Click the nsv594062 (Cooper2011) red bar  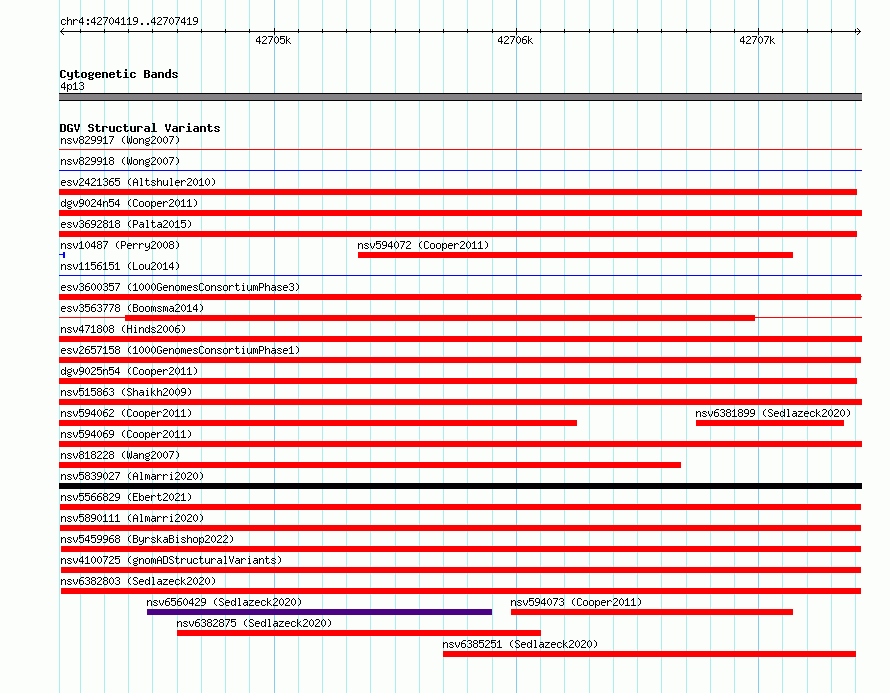point(318,423)
